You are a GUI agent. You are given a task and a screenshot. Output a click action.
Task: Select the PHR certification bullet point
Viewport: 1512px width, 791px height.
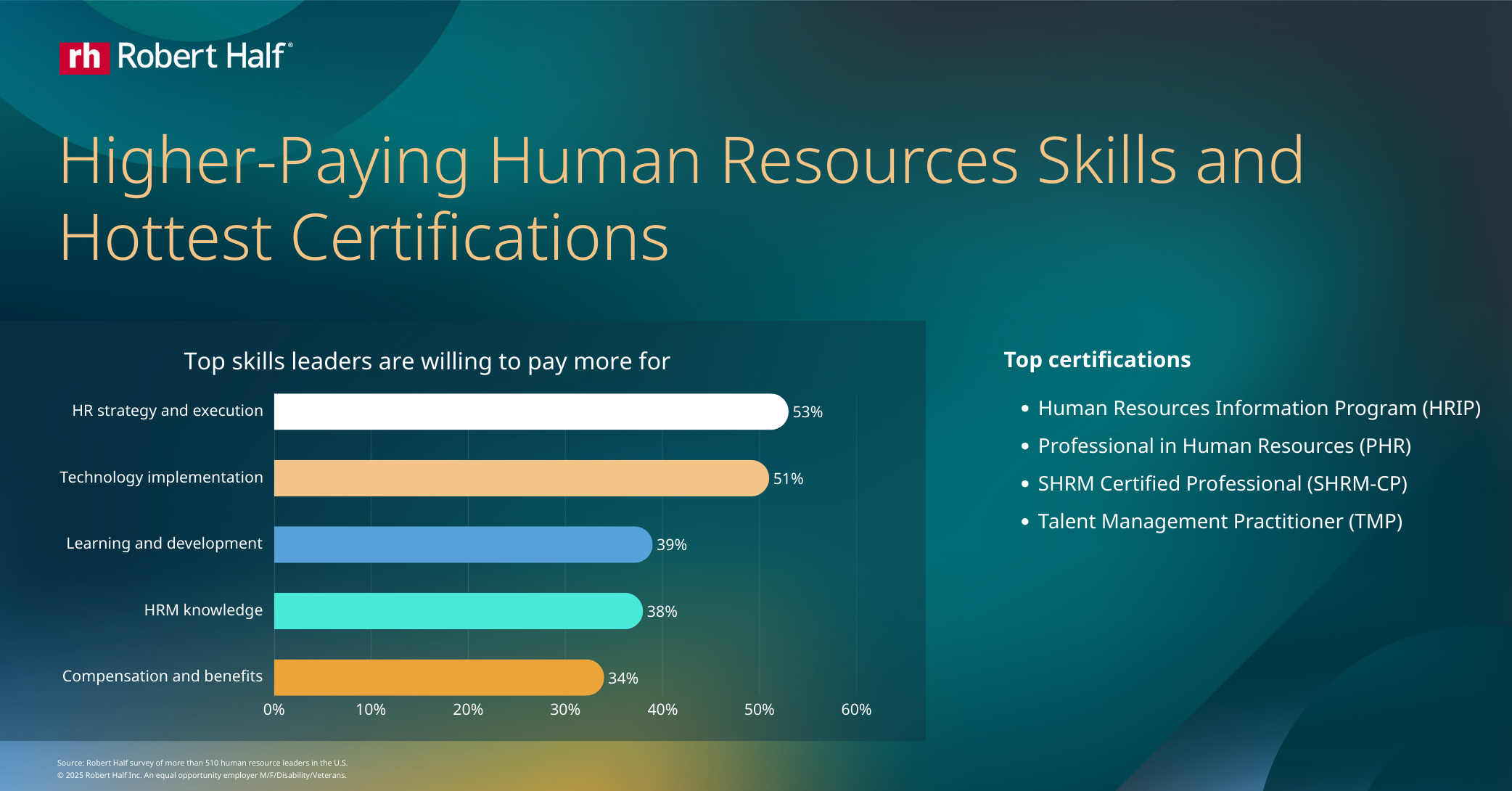(1225, 446)
